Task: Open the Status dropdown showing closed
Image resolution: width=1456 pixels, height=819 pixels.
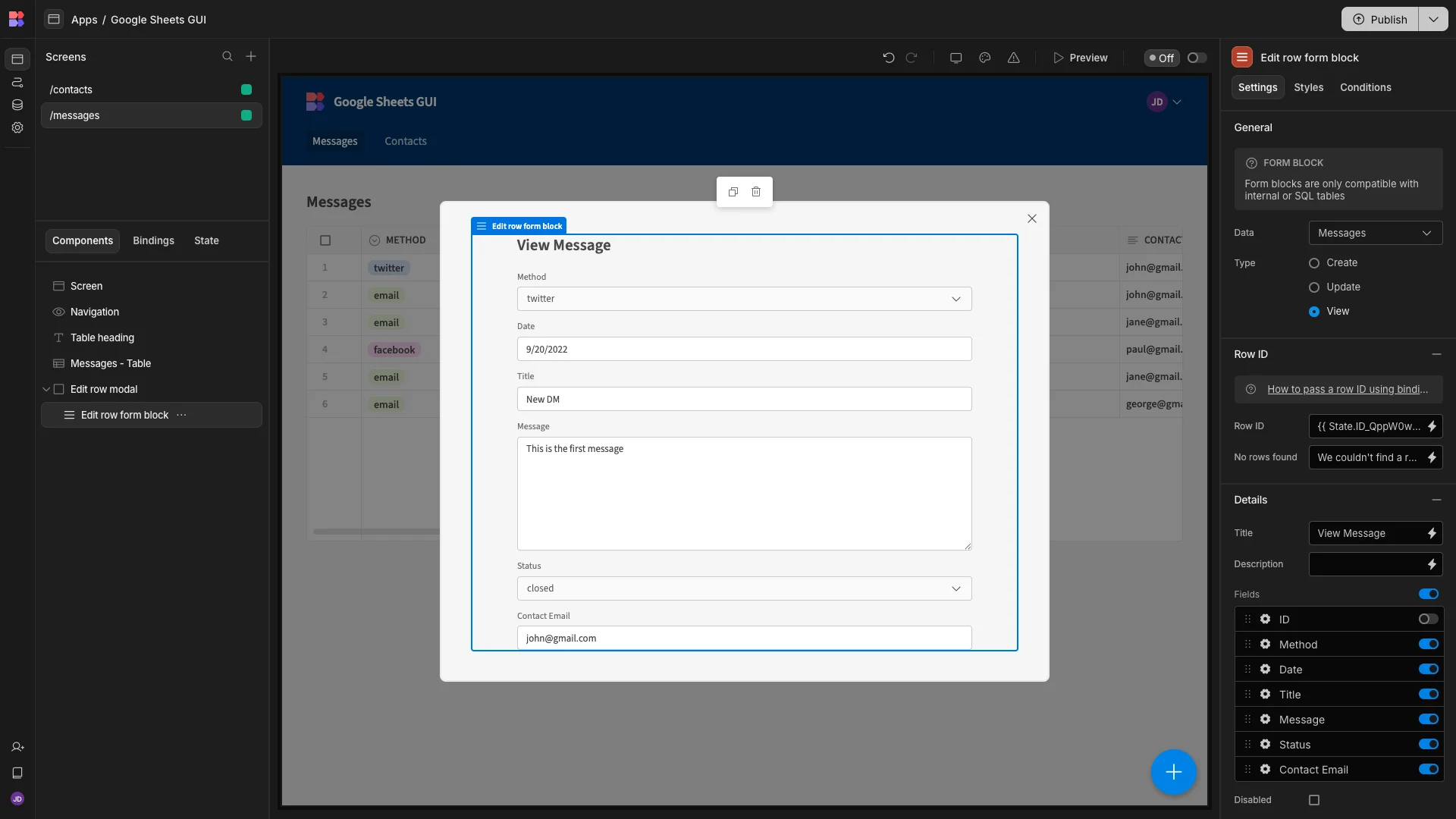Action: (x=744, y=588)
